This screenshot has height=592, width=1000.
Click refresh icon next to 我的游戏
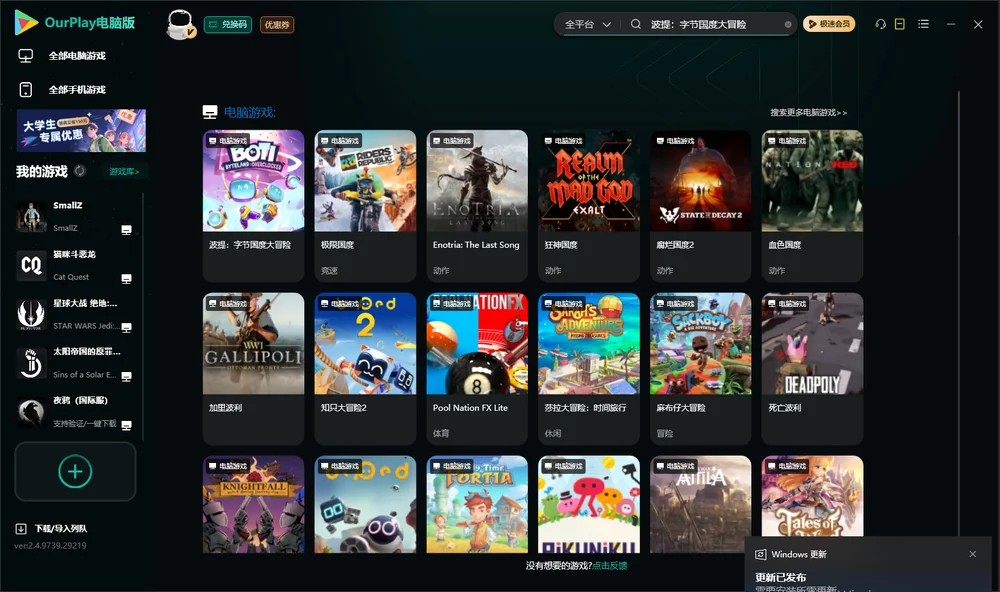(x=80, y=171)
